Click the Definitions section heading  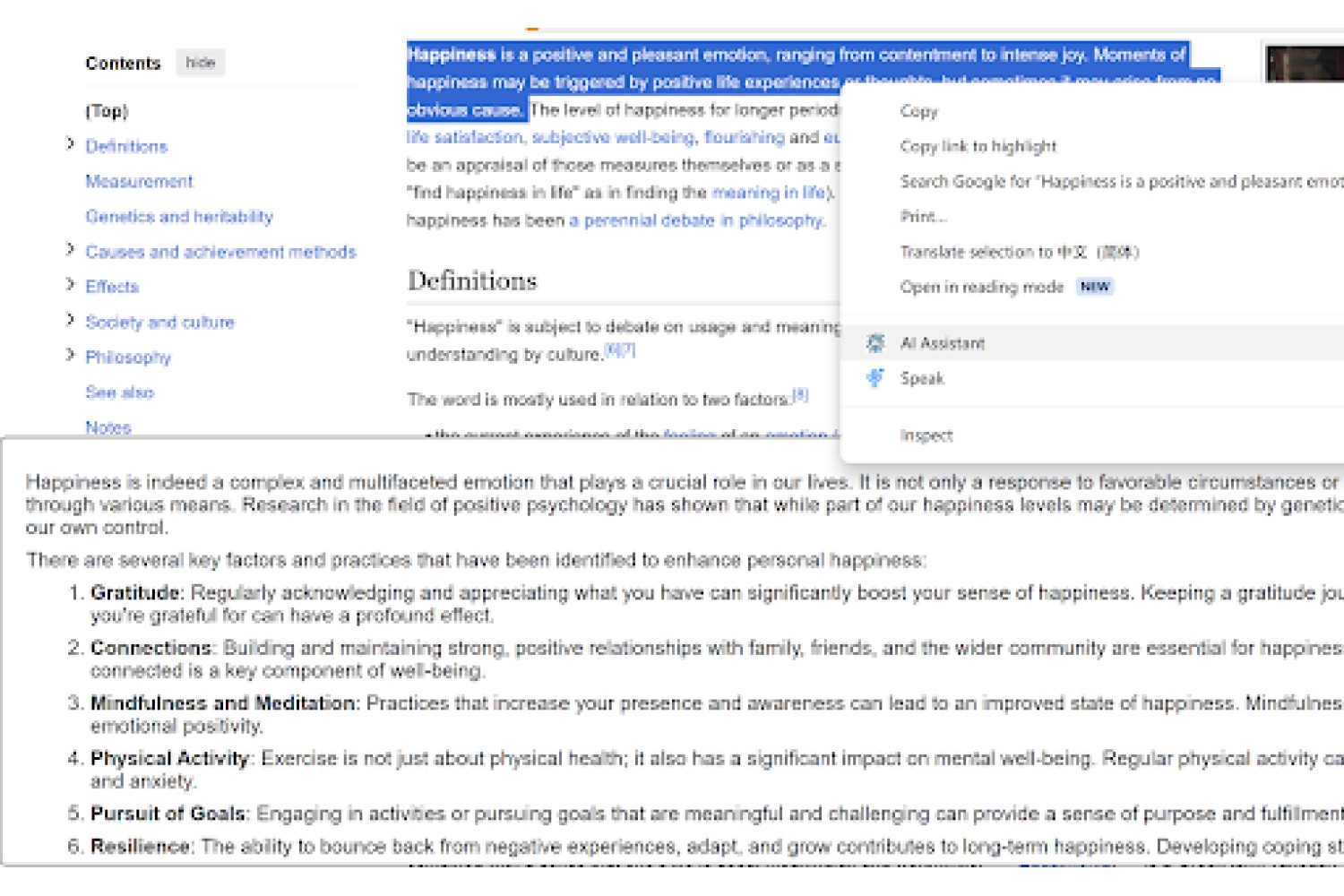point(472,280)
